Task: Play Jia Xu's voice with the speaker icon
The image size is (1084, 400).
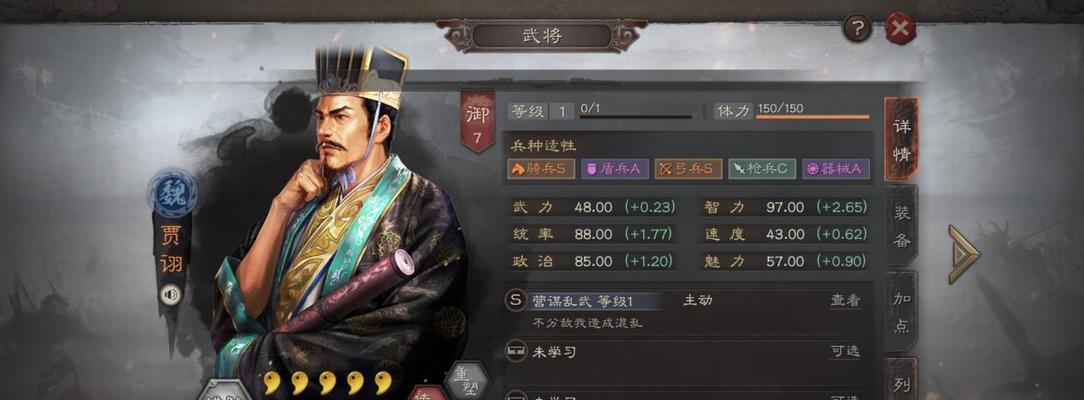Action: (x=170, y=295)
